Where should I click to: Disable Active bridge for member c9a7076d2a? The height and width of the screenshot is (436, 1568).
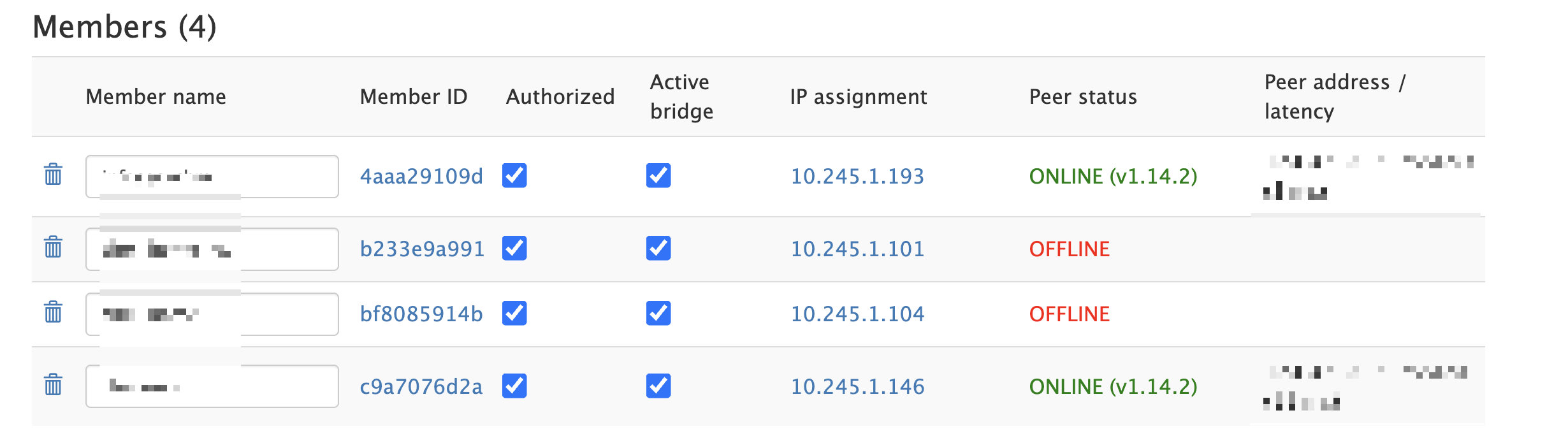pos(658,386)
